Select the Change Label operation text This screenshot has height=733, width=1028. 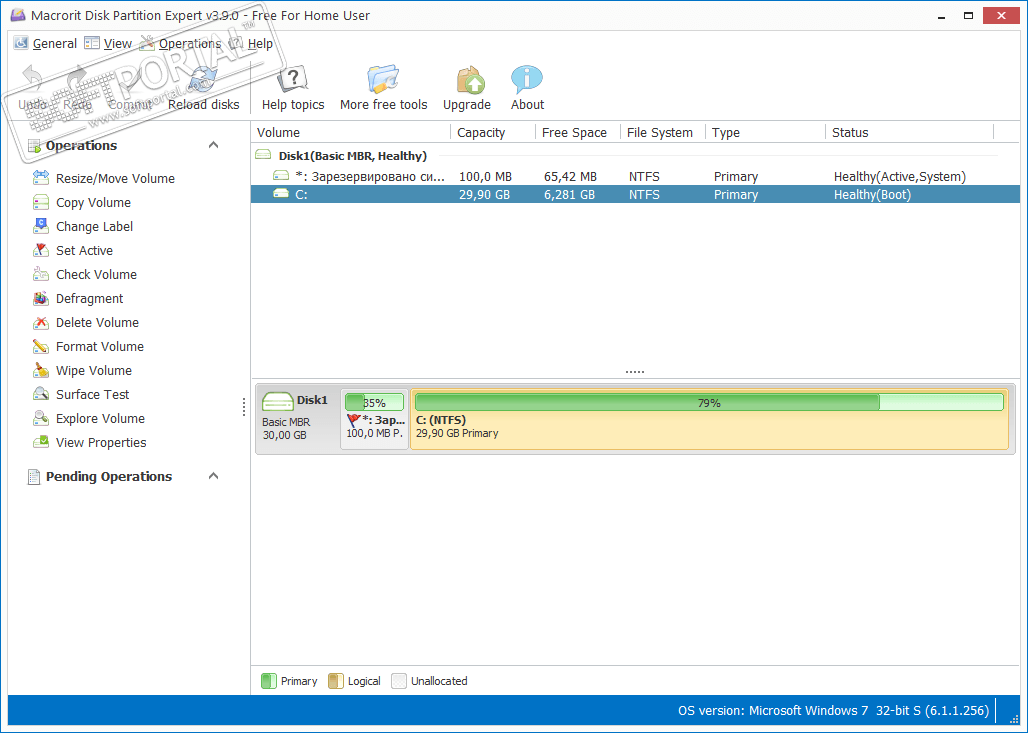pyautogui.click(x=94, y=227)
